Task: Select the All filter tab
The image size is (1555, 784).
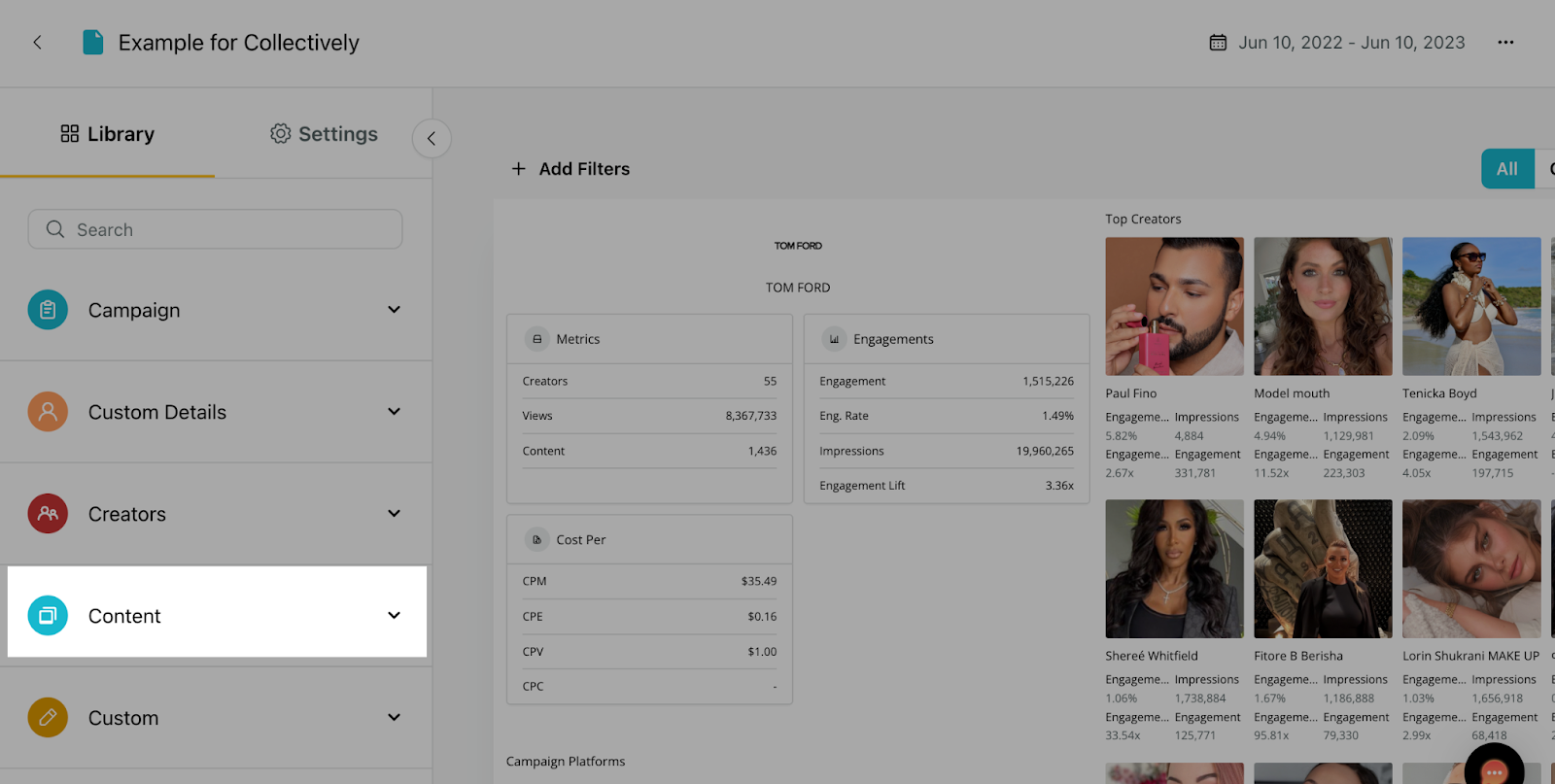Action: click(1507, 169)
